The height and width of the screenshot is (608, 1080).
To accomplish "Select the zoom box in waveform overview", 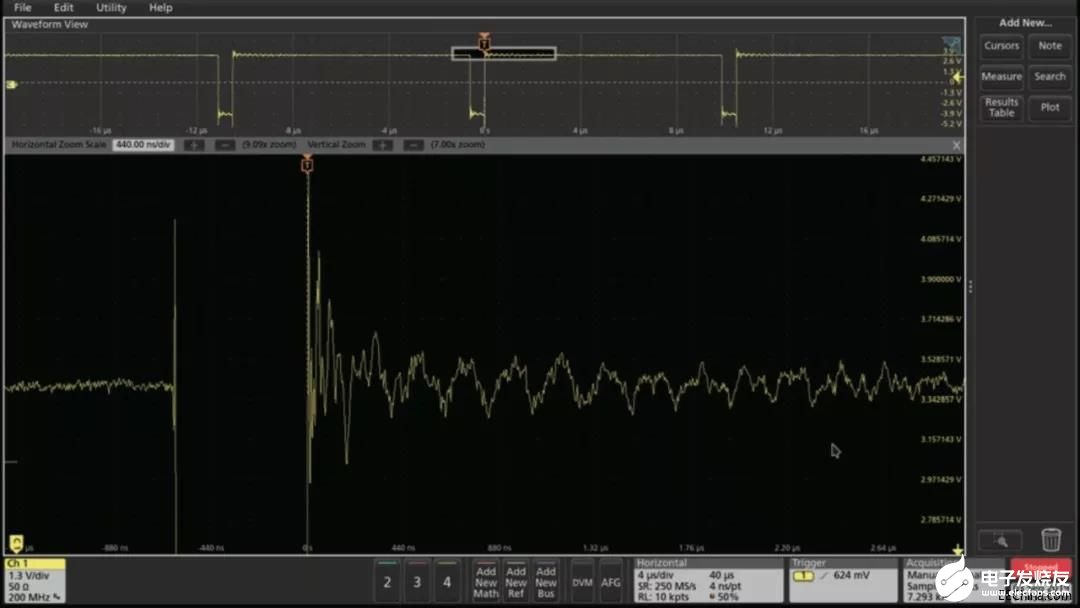I will pyautogui.click(x=503, y=54).
